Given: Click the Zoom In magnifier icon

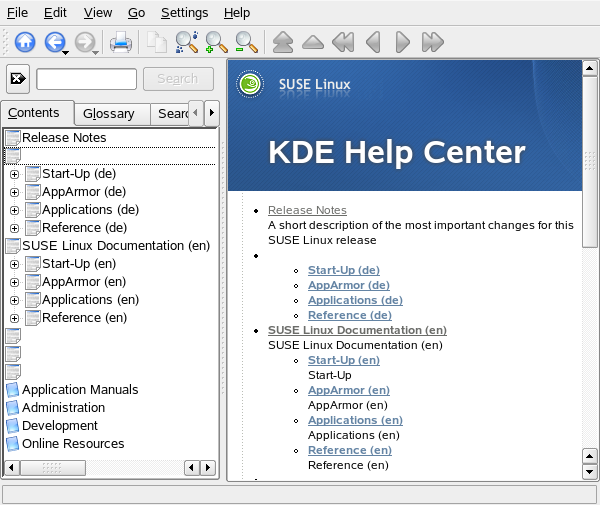Looking at the screenshot, I should tap(216, 42).
